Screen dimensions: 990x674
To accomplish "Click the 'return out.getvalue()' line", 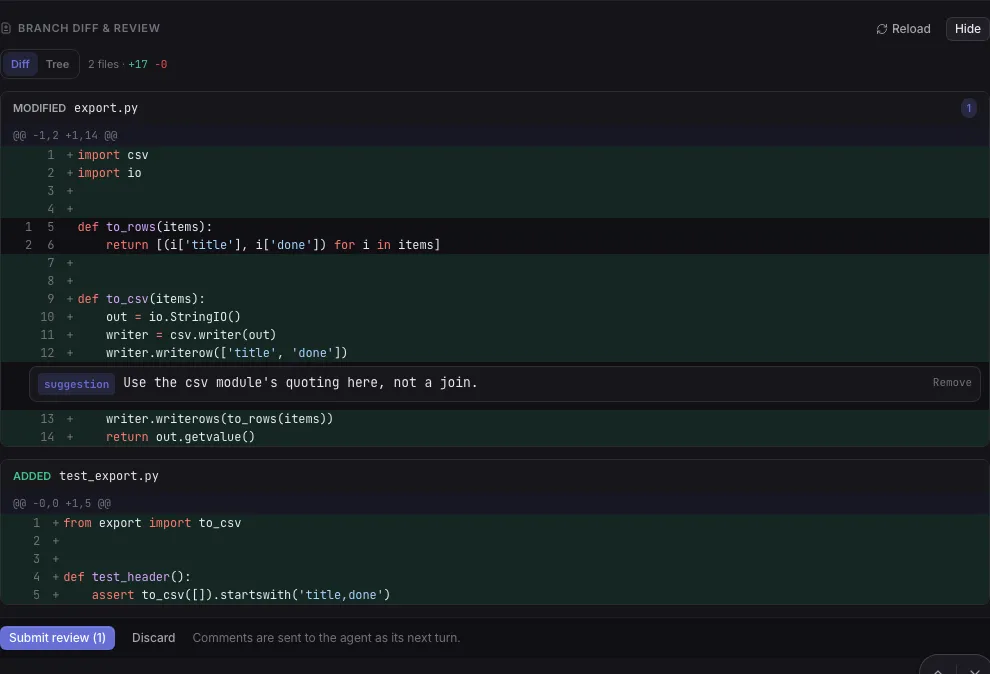I will (x=495, y=437).
